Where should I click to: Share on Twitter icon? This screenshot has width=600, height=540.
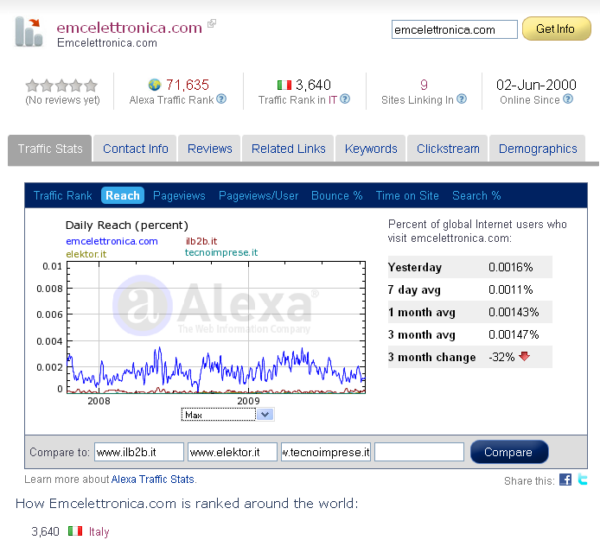tap(582, 479)
